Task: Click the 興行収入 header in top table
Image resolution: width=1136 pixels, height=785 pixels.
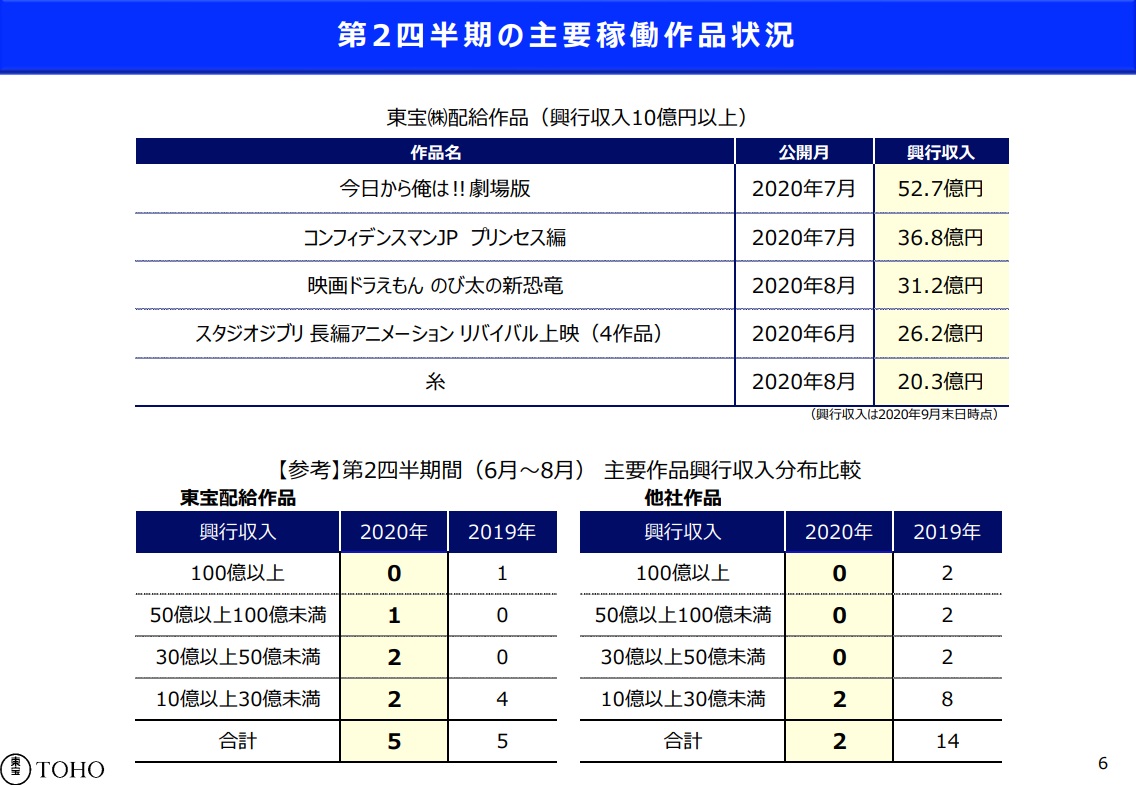Action: click(x=940, y=152)
